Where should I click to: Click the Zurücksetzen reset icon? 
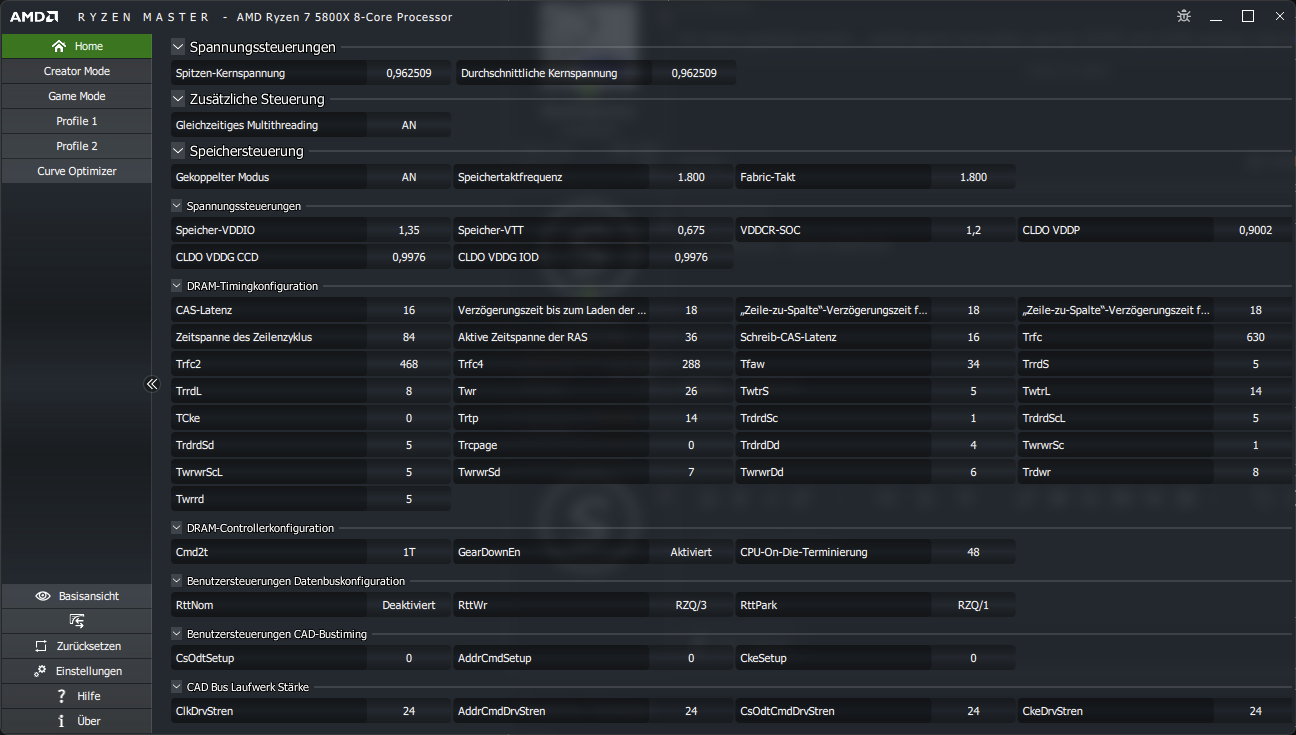click(40, 646)
